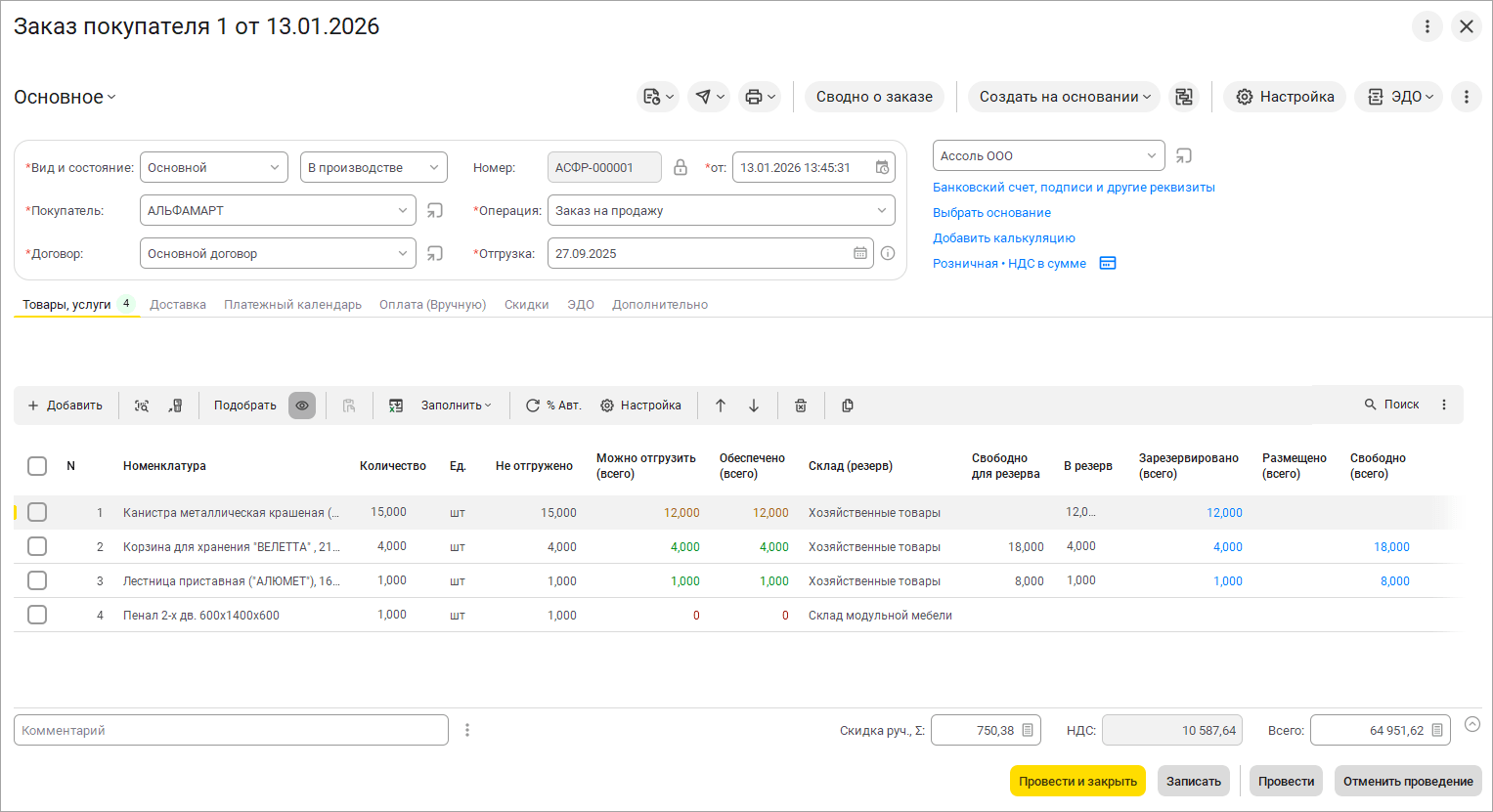Click the send document paper-plane icon
This screenshot has height=812, width=1493.
(704, 97)
